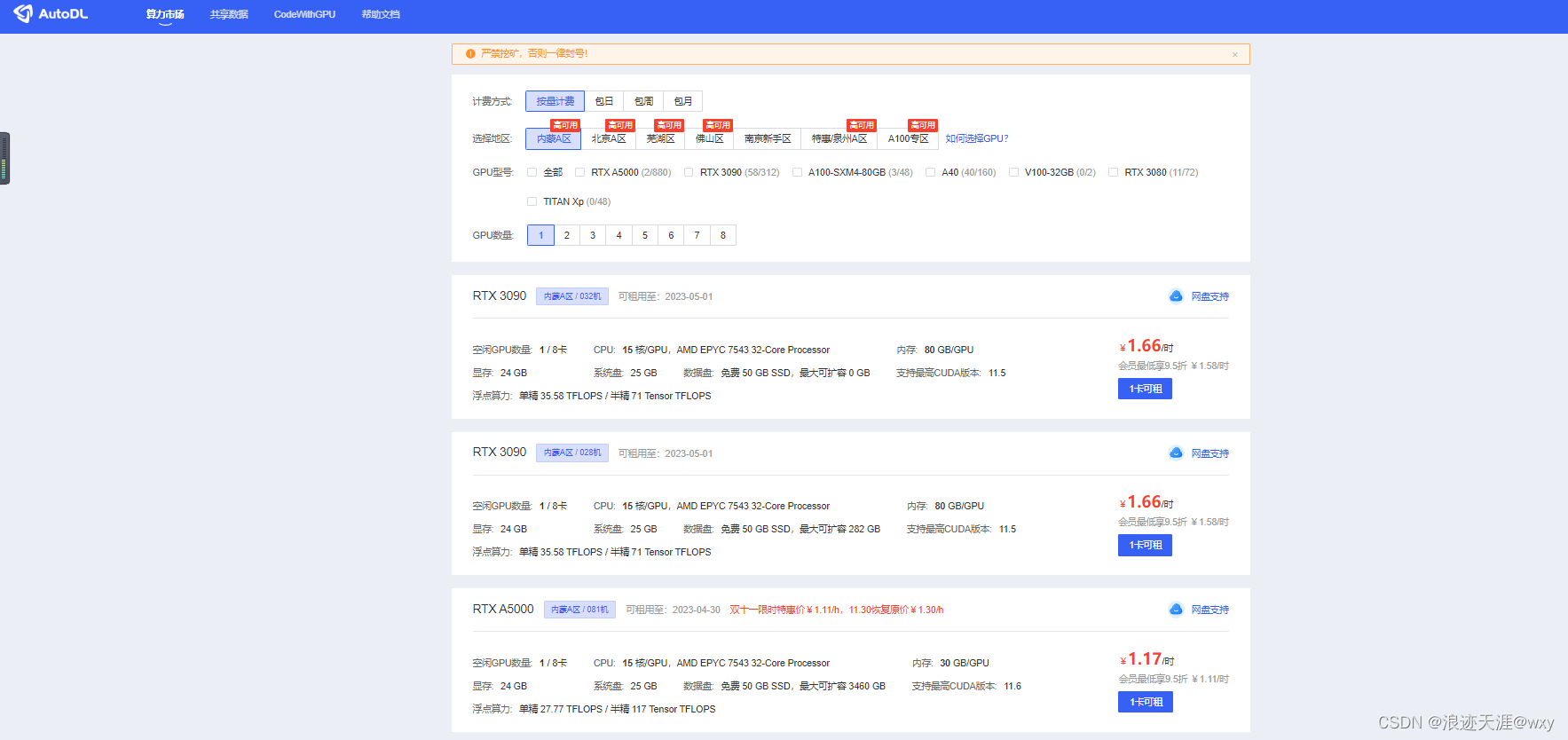1568x740 pixels.
Task: Select 包月 billing mode
Action: point(683,101)
